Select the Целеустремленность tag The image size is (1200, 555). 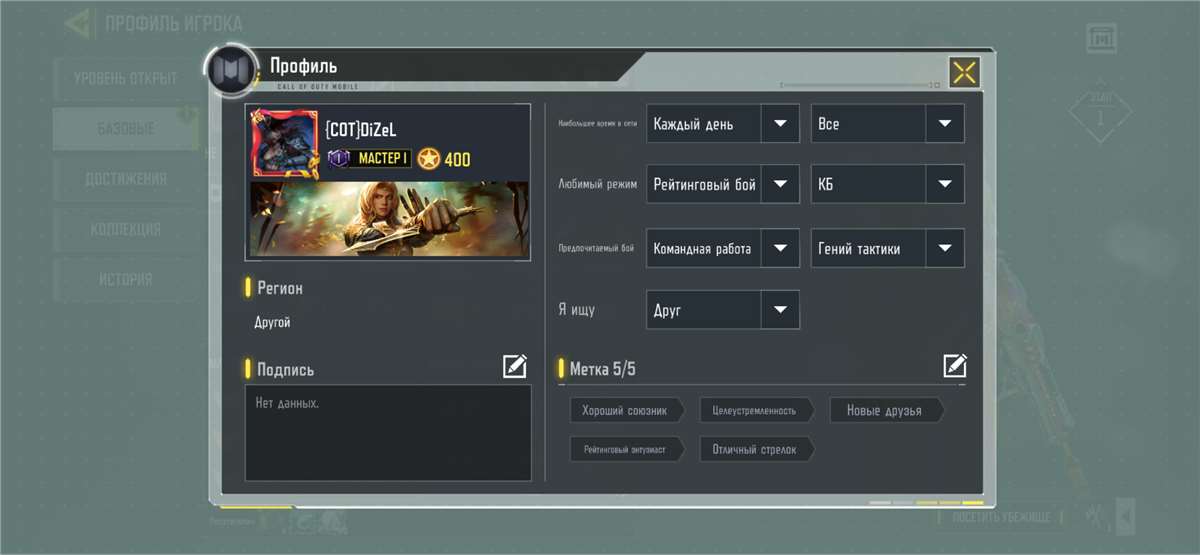757,410
